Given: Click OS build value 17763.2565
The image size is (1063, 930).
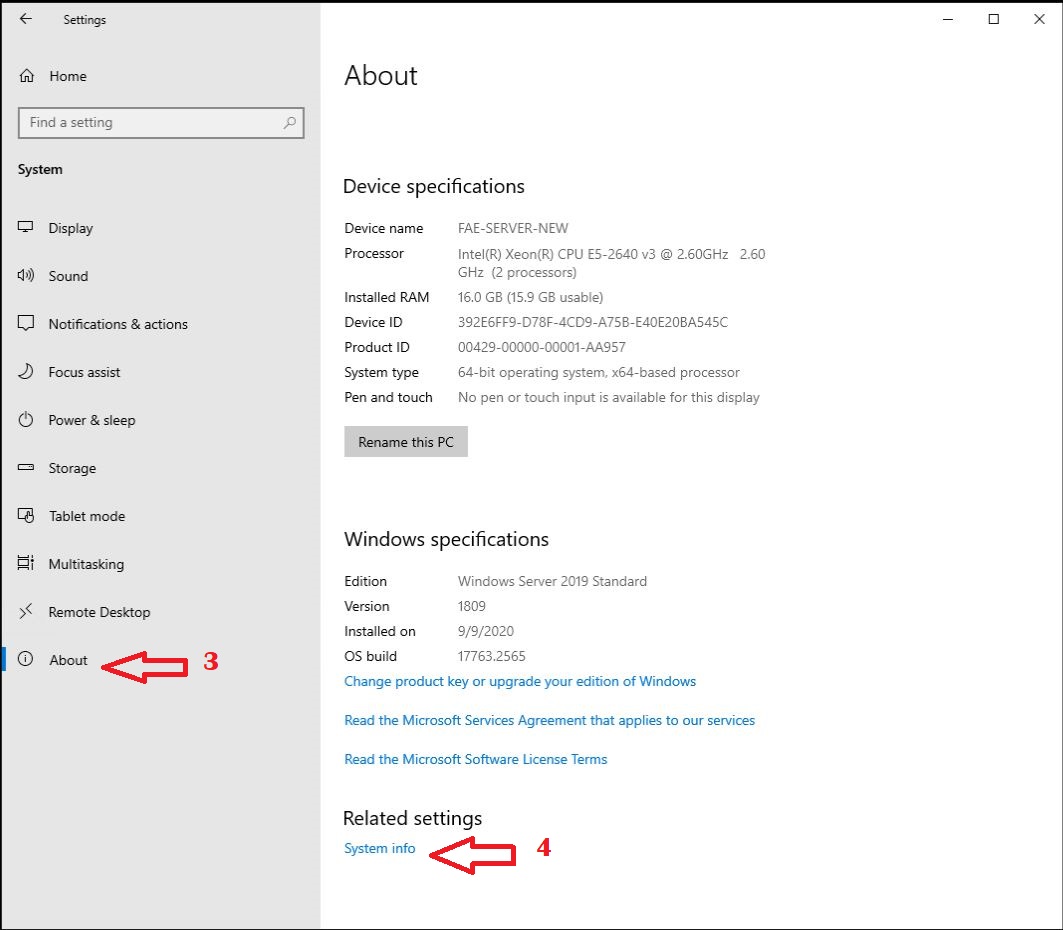Looking at the screenshot, I should coord(492,657).
